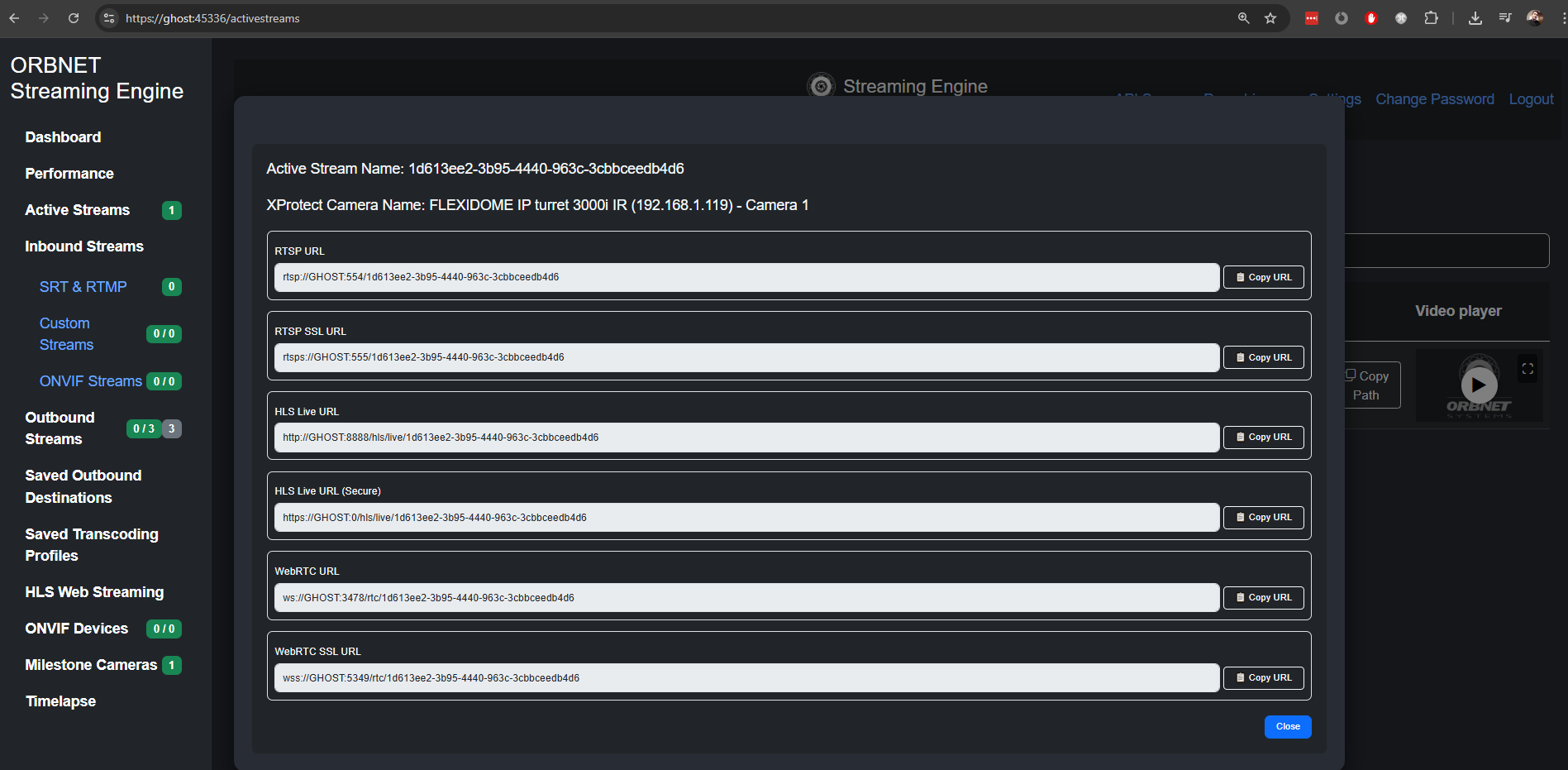Viewport: 1568px width, 770px height.
Task: Reload the page
Action: pos(74,18)
